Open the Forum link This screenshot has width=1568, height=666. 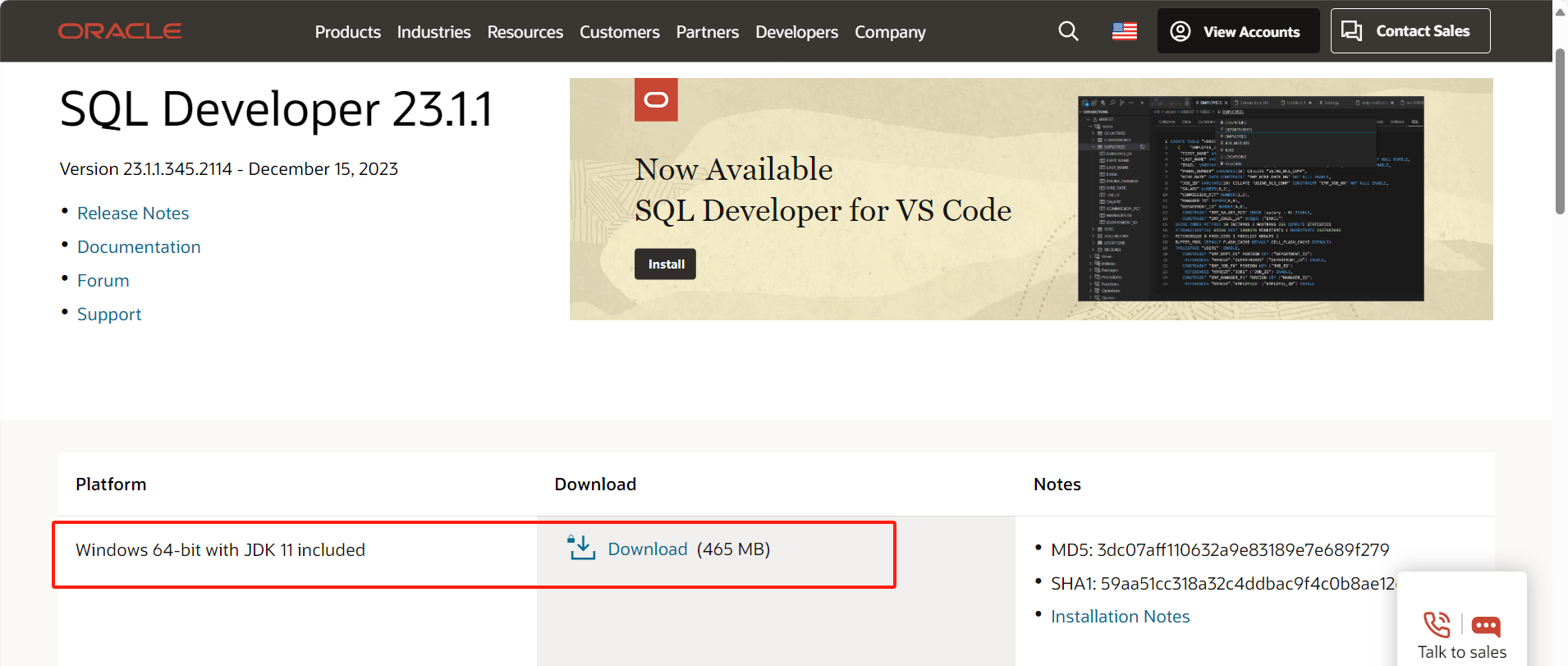pos(103,281)
